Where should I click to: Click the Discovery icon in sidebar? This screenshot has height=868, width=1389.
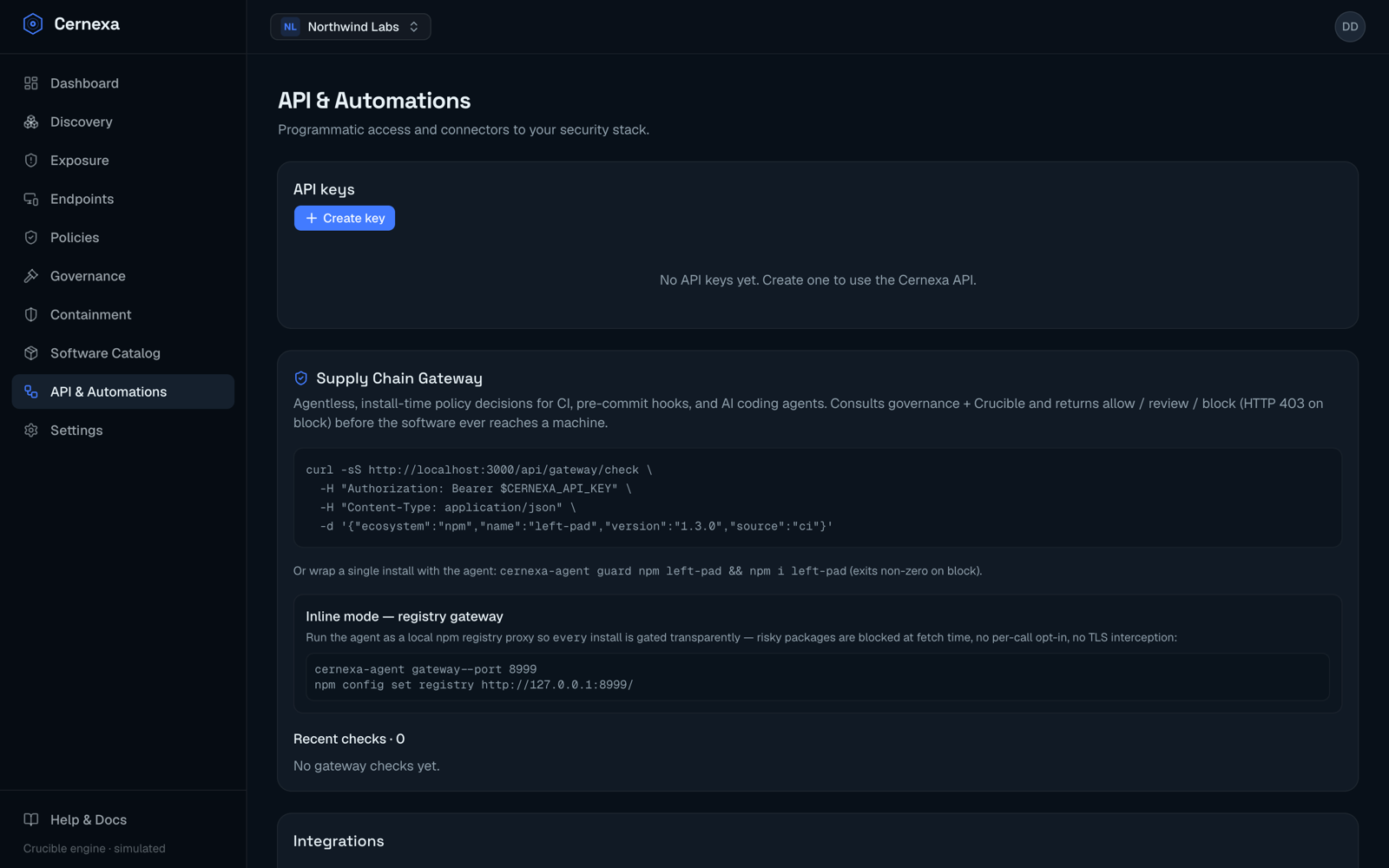pos(31,122)
